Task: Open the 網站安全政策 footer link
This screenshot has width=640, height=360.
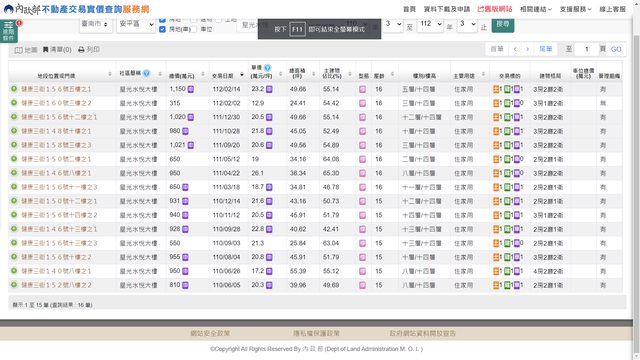Action: point(210,333)
